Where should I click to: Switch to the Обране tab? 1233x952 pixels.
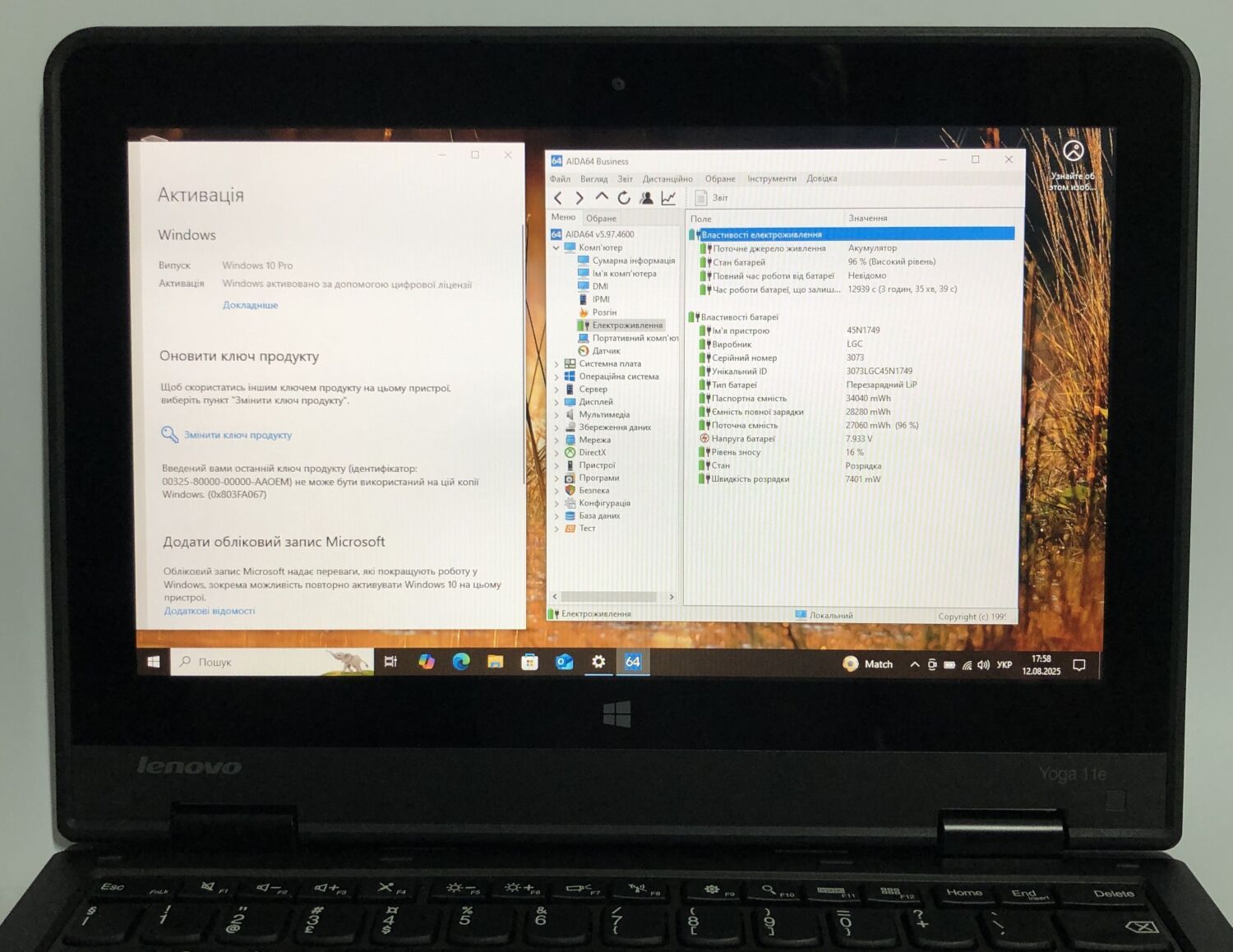[x=601, y=219]
